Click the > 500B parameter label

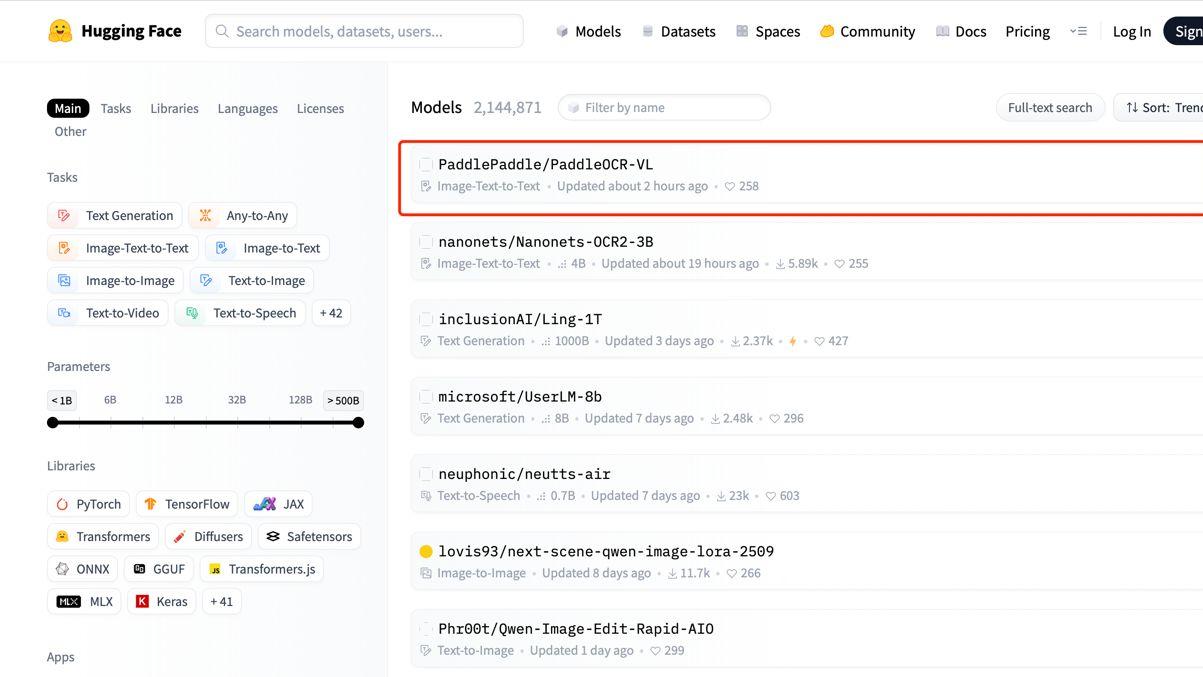343,400
